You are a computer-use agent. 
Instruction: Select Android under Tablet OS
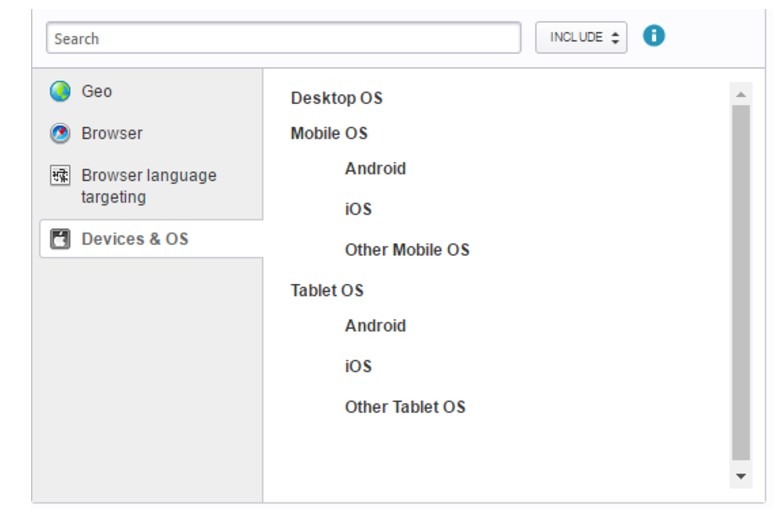[x=375, y=325]
